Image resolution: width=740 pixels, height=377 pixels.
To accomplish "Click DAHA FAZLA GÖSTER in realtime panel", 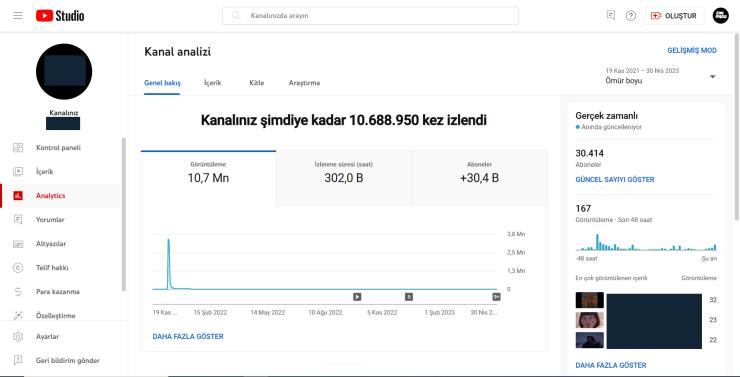I will tap(611, 365).
